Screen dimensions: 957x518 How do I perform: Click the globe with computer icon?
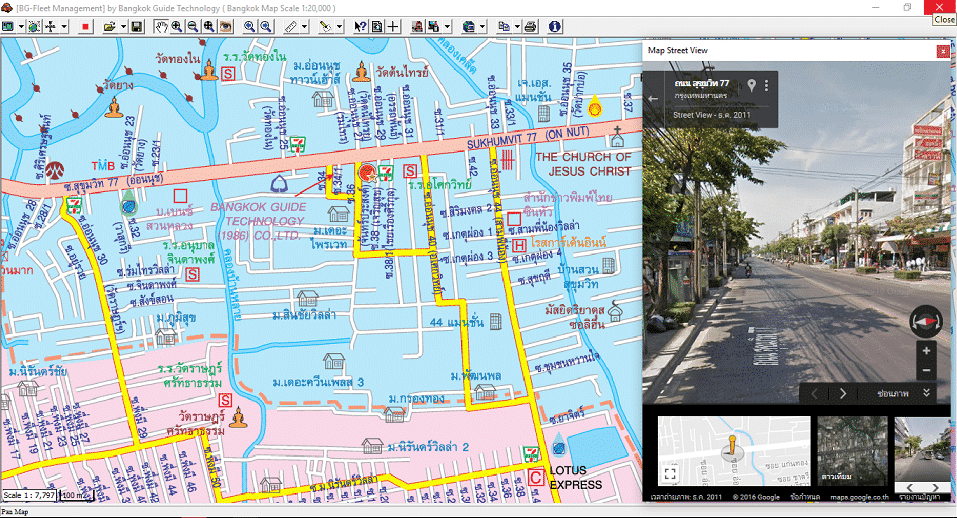pos(468,26)
